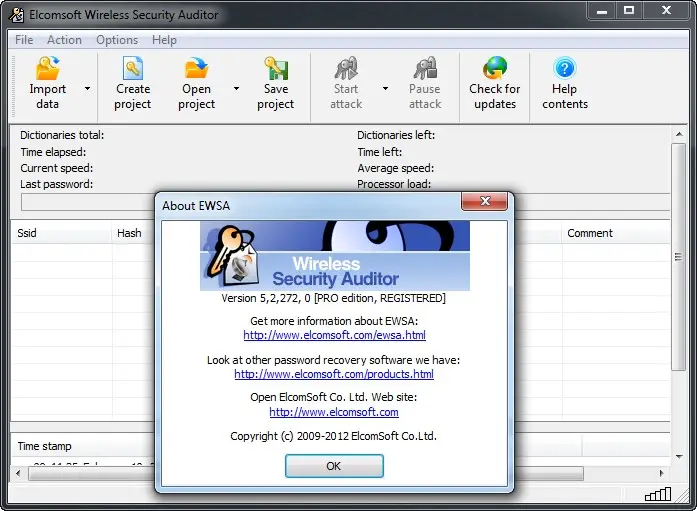Open the elcomsoft.com/products.html link
This screenshot has width=697, height=511.
334,374
